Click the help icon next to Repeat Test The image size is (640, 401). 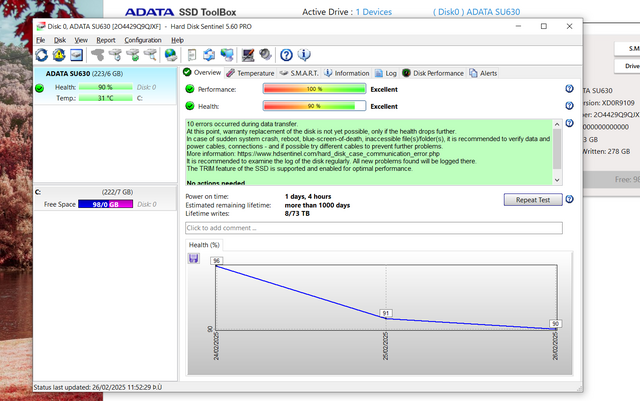[569, 199]
